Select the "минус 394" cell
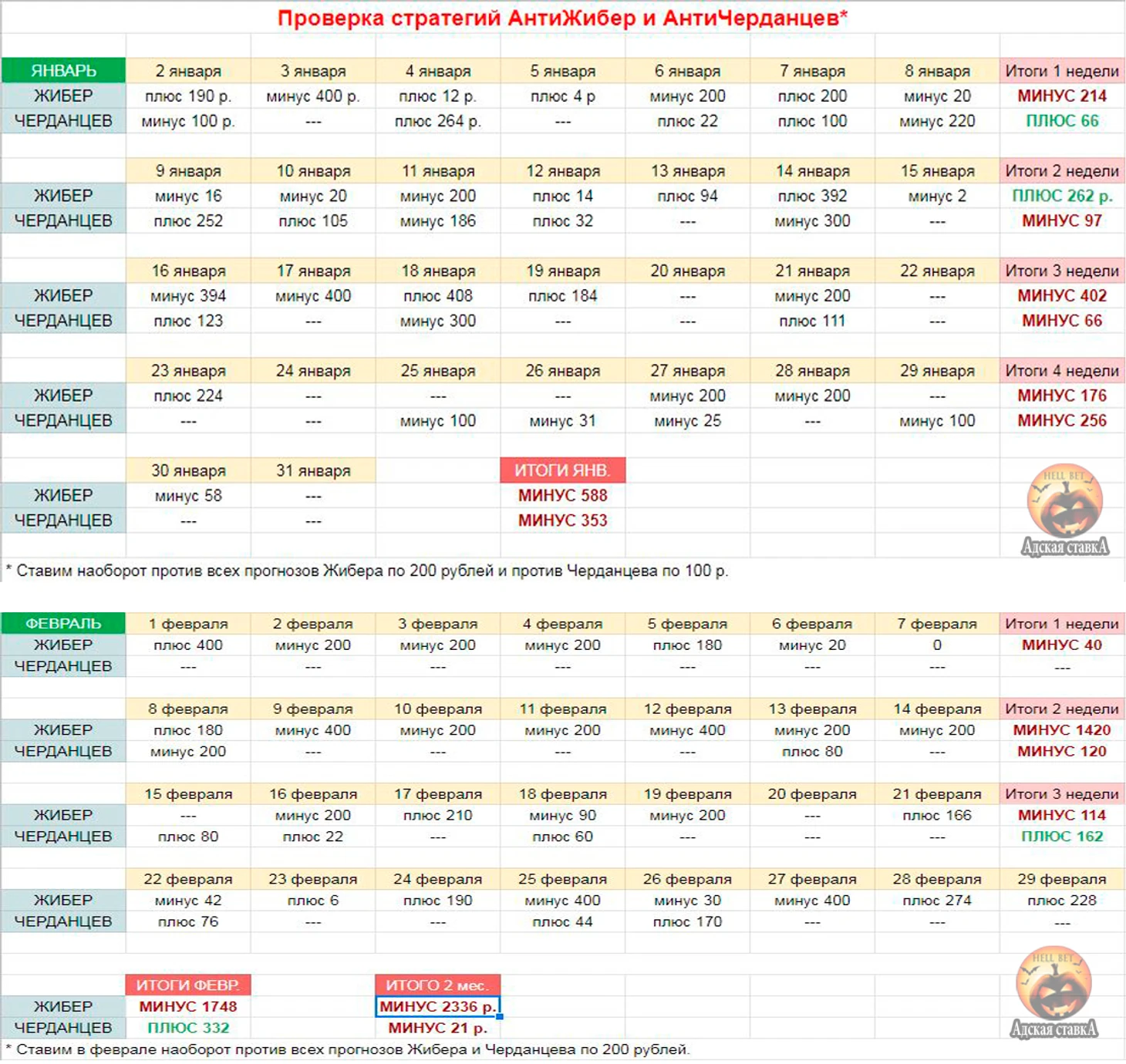 [188, 295]
